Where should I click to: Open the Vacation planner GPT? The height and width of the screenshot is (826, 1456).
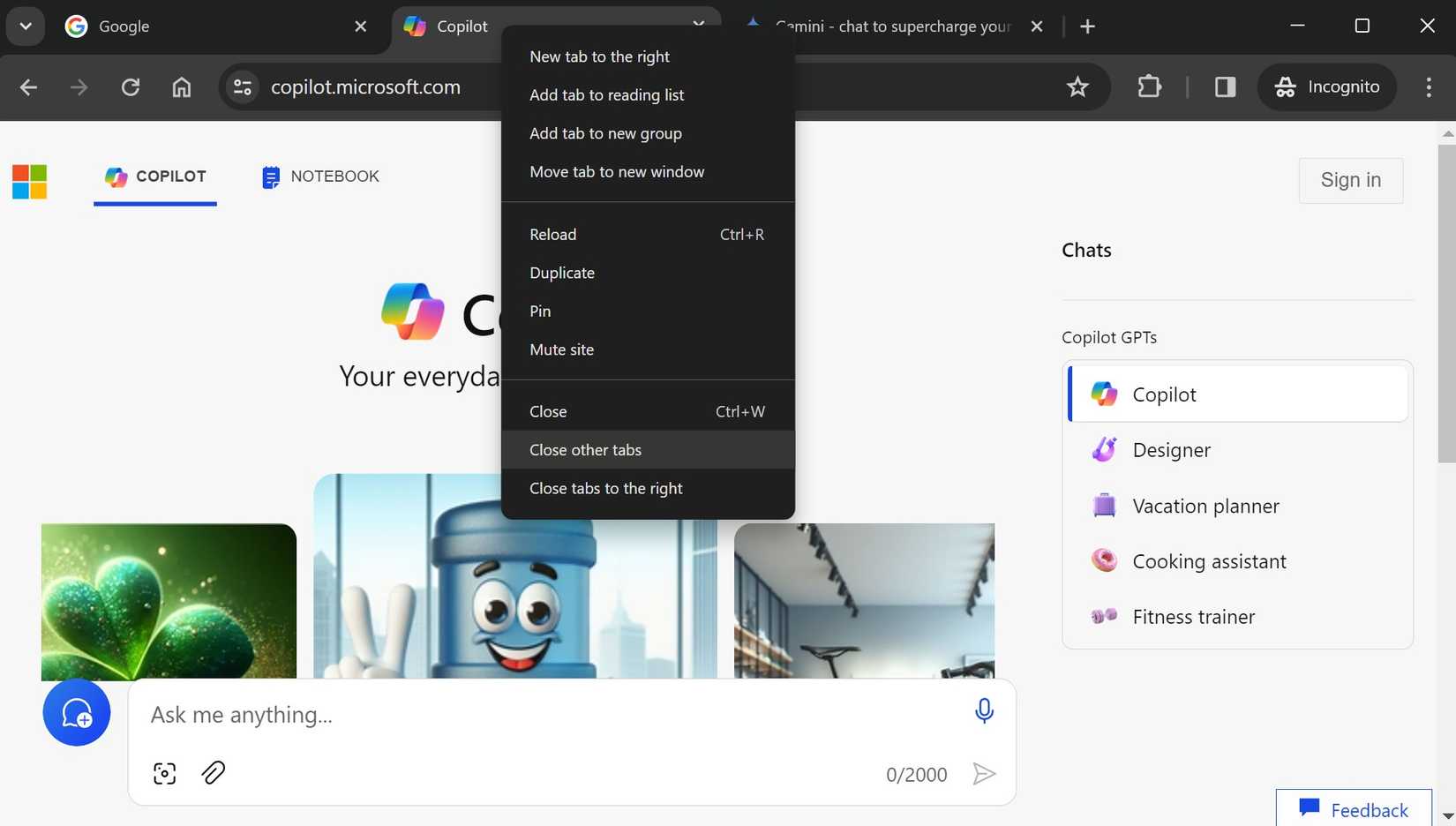click(1205, 506)
